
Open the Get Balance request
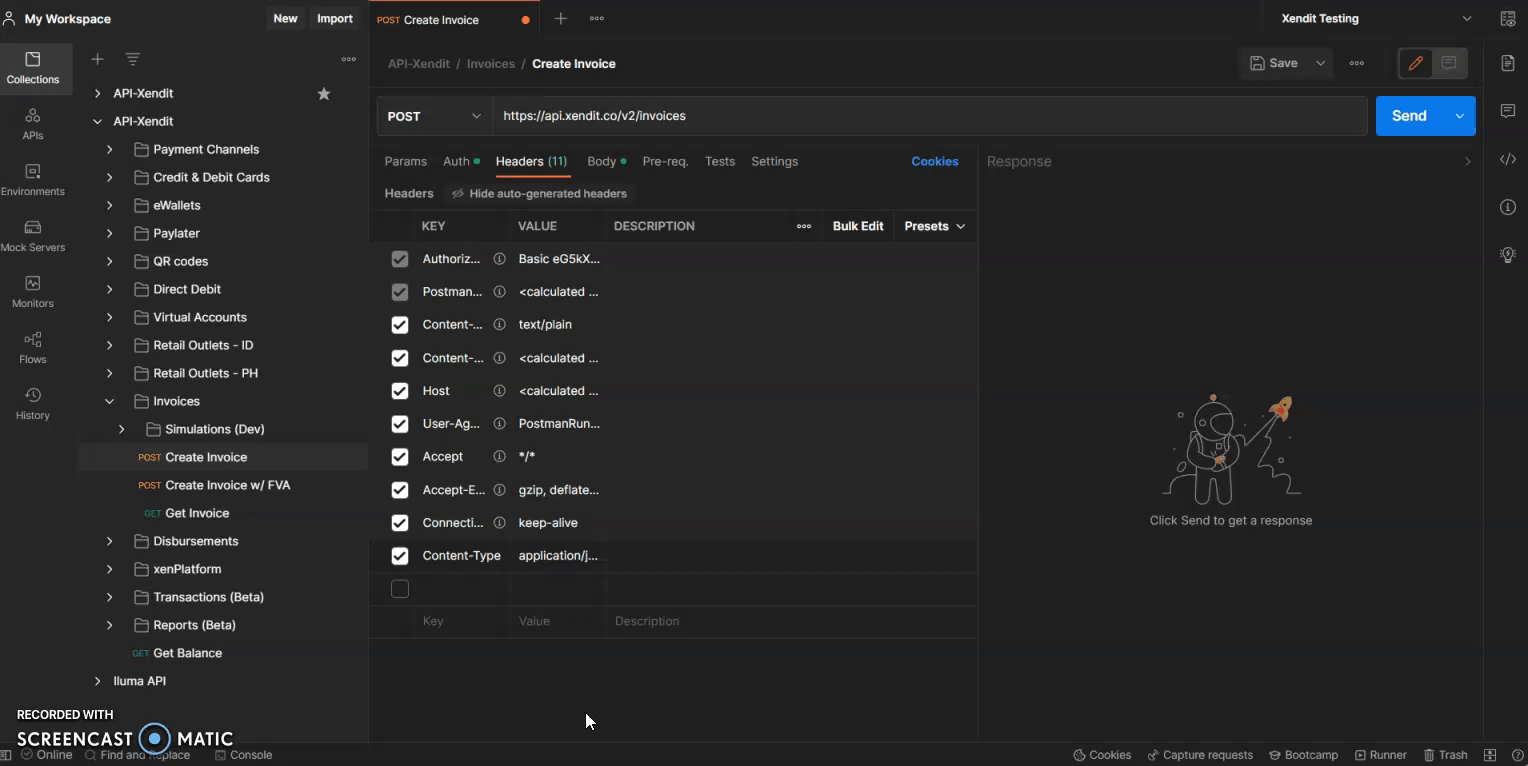pyautogui.click(x=188, y=653)
